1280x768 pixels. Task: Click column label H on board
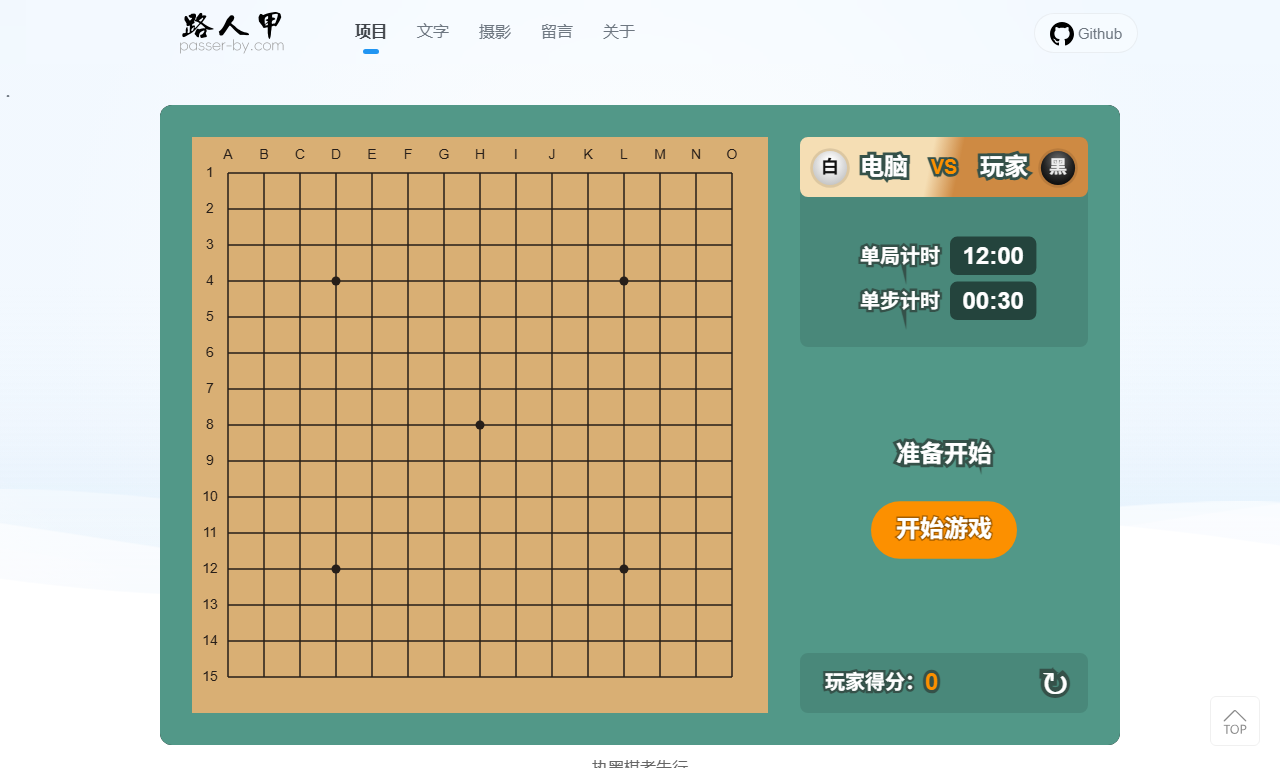coord(480,154)
